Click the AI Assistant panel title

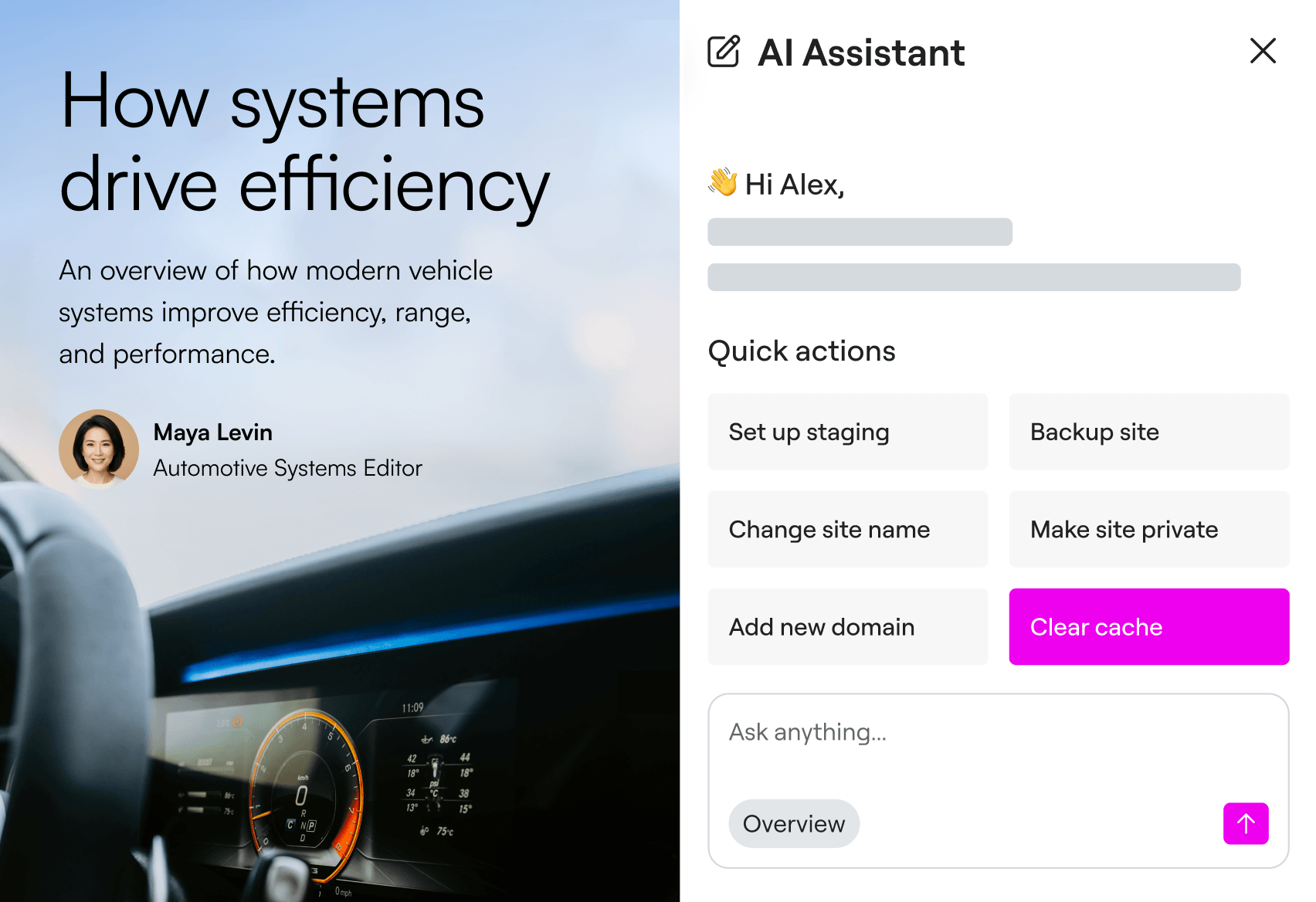coord(860,53)
